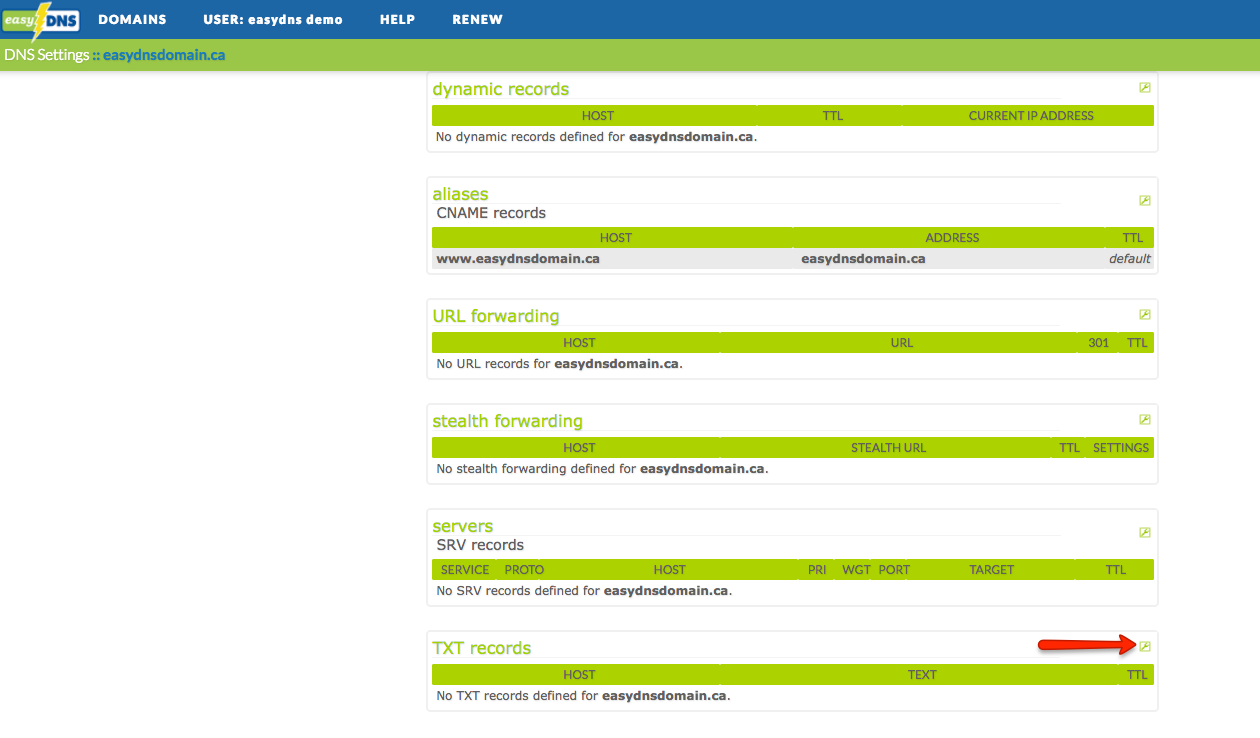
Task: Select the stealth forwarding heading
Action: point(507,421)
